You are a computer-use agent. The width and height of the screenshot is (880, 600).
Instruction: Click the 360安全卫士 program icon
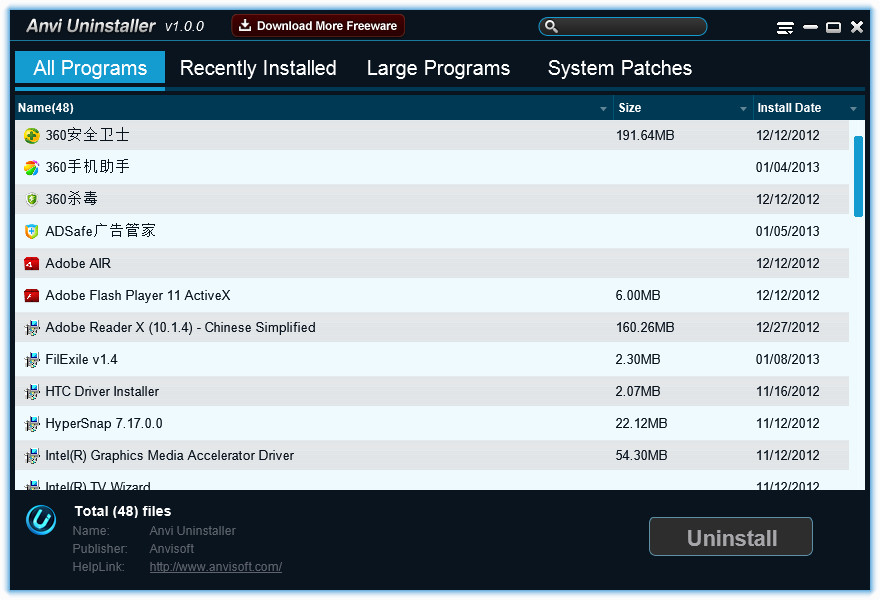click(32, 135)
